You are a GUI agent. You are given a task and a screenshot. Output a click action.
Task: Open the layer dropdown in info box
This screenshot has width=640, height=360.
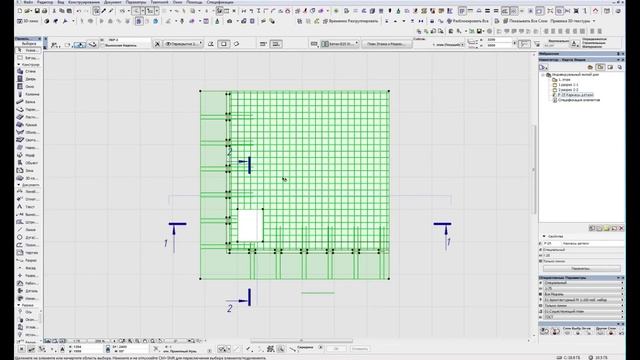pos(183,44)
